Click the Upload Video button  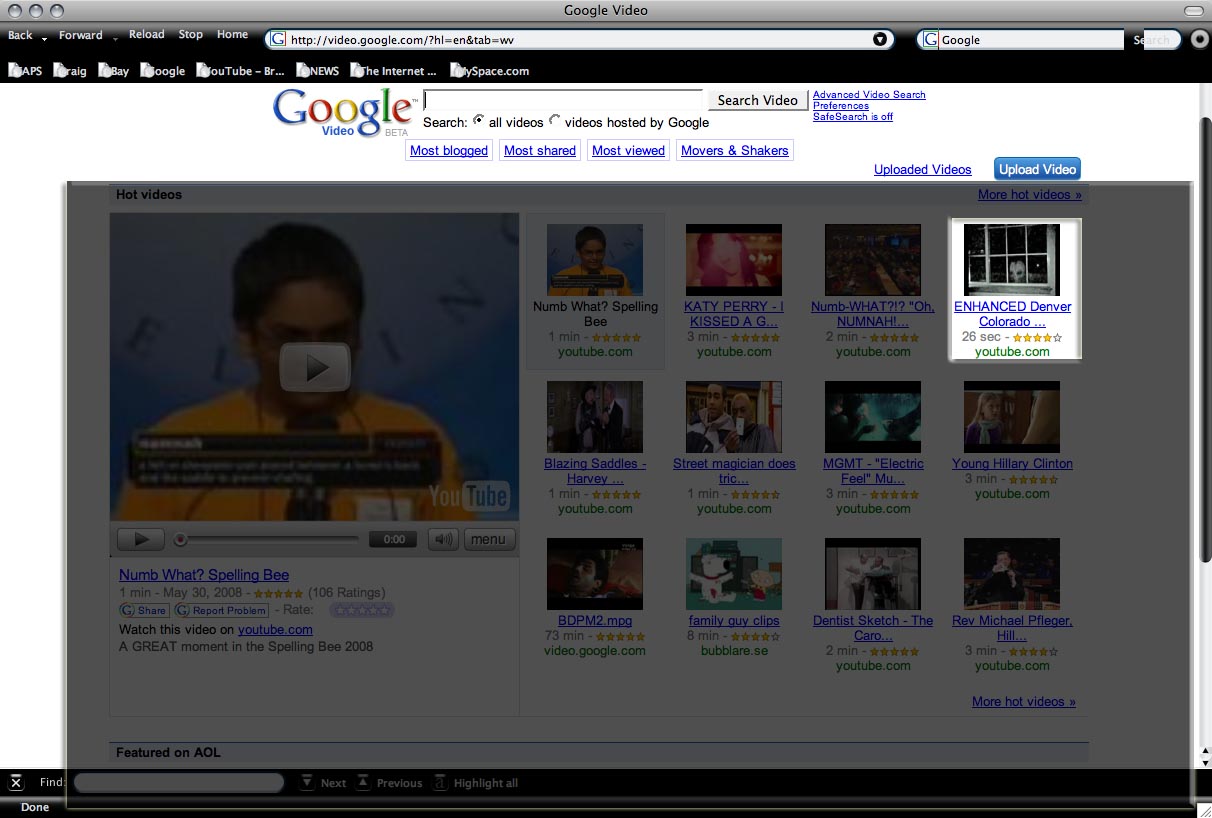tap(1038, 169)
